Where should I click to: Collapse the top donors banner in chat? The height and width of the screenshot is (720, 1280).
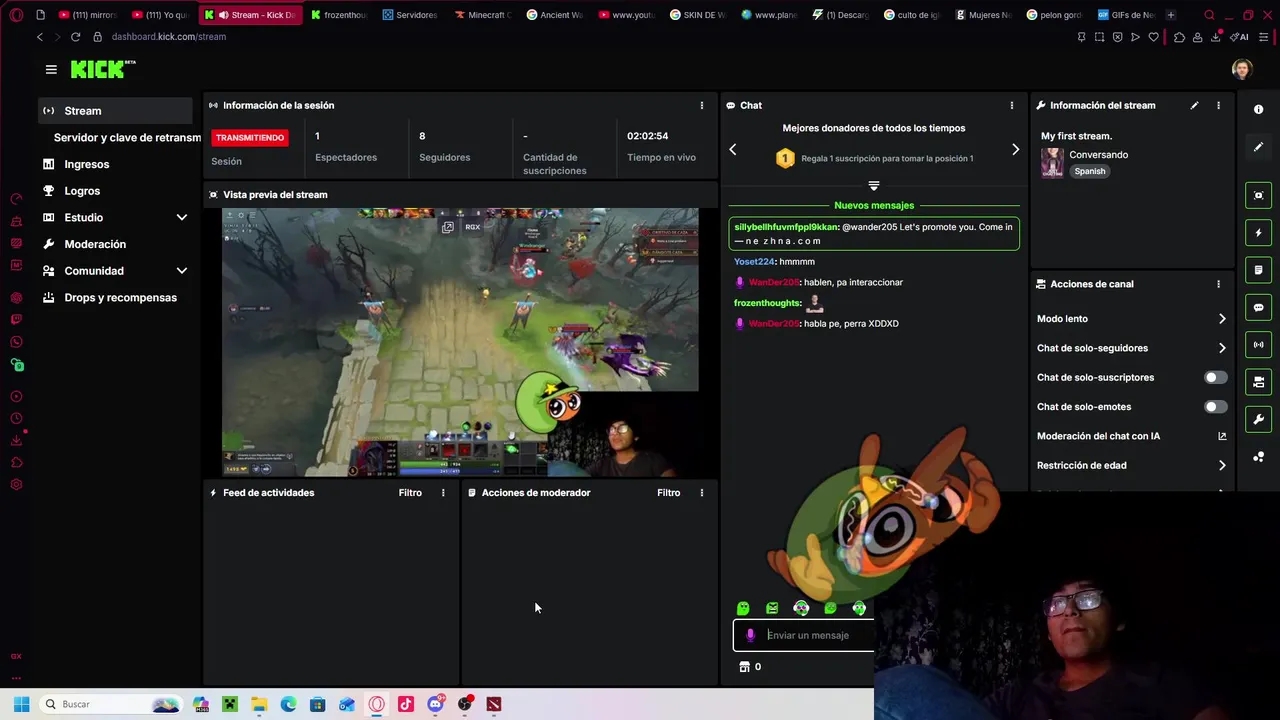click(x=874, y=186)
